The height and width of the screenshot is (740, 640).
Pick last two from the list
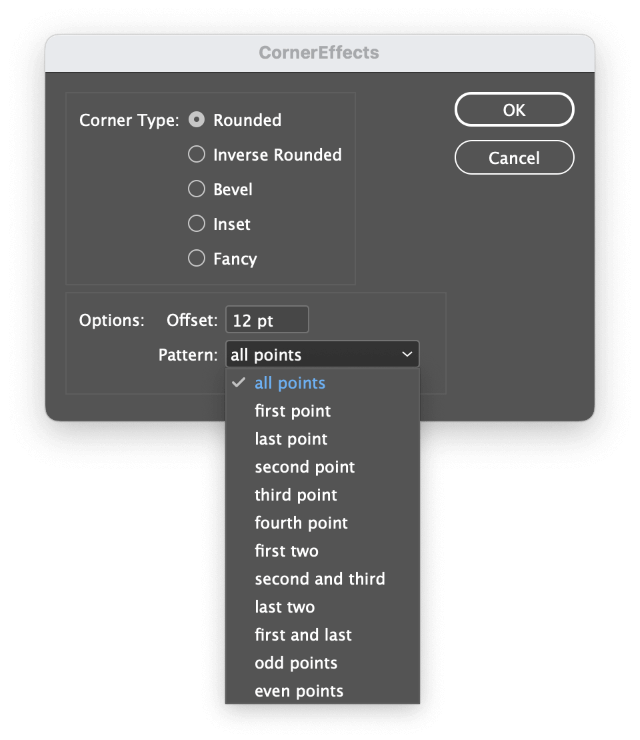(x=322, y=607)
